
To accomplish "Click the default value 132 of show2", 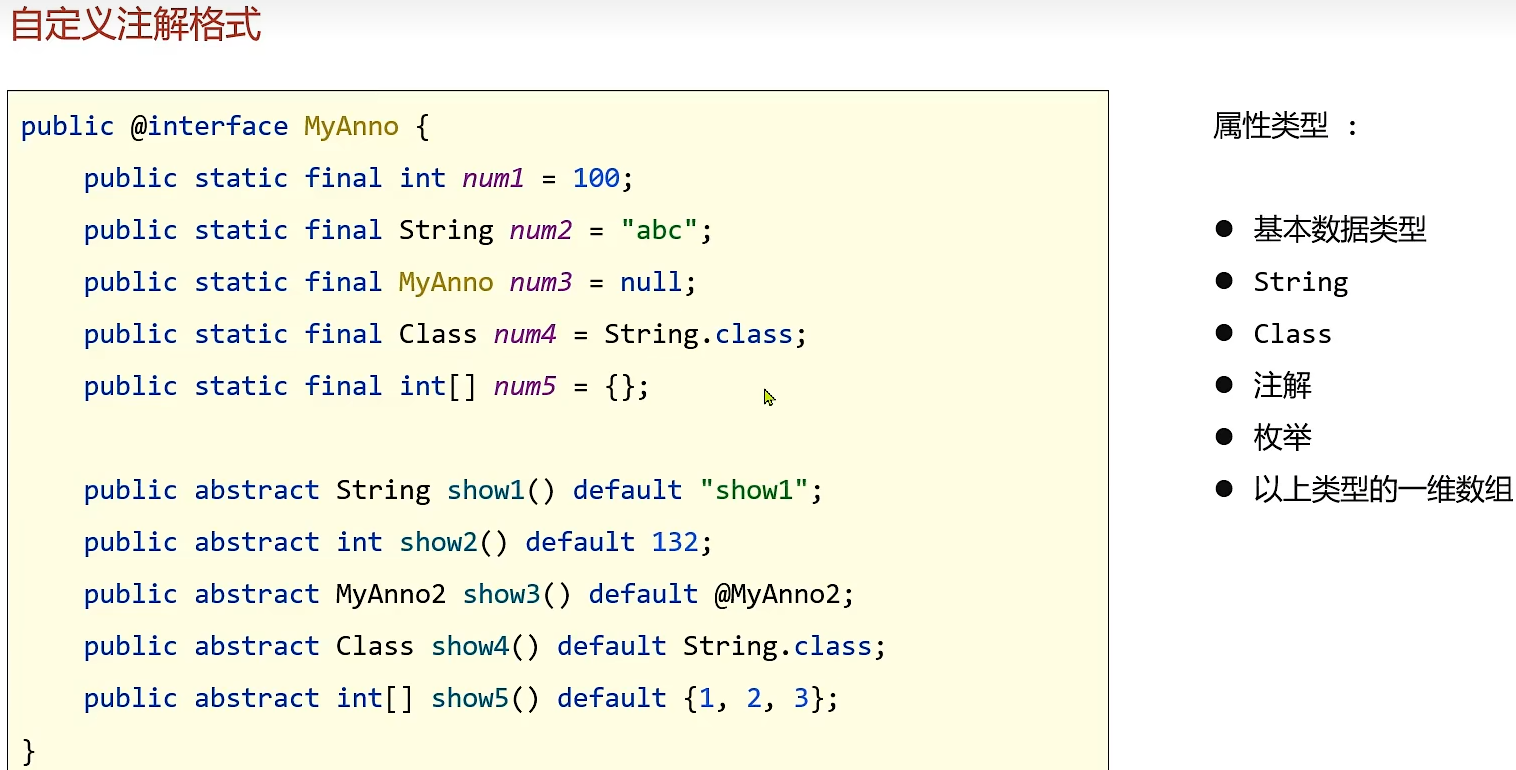I will [x=674, y=542].
